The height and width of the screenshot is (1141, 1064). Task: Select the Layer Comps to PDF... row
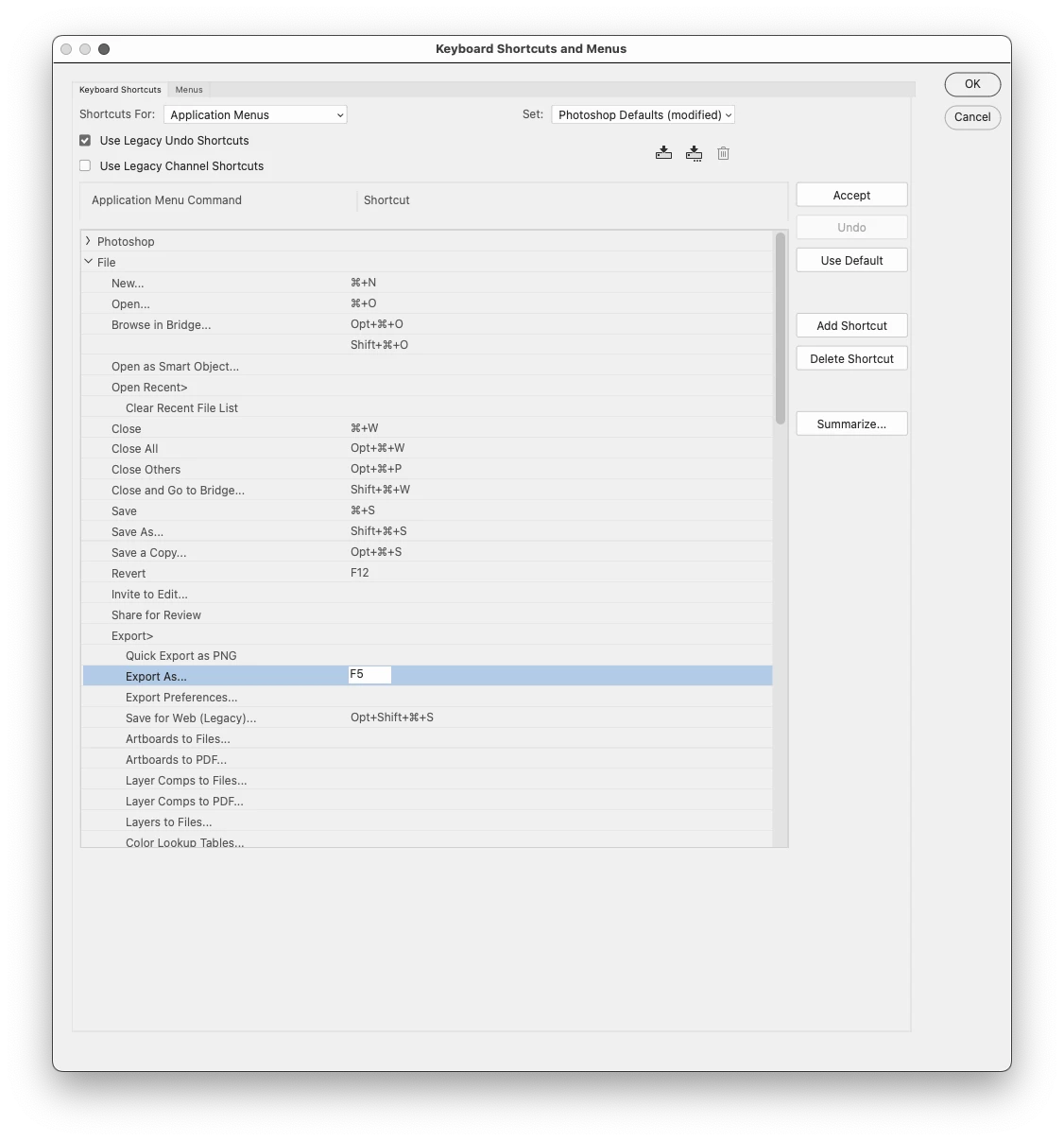[x=427, y=801]
